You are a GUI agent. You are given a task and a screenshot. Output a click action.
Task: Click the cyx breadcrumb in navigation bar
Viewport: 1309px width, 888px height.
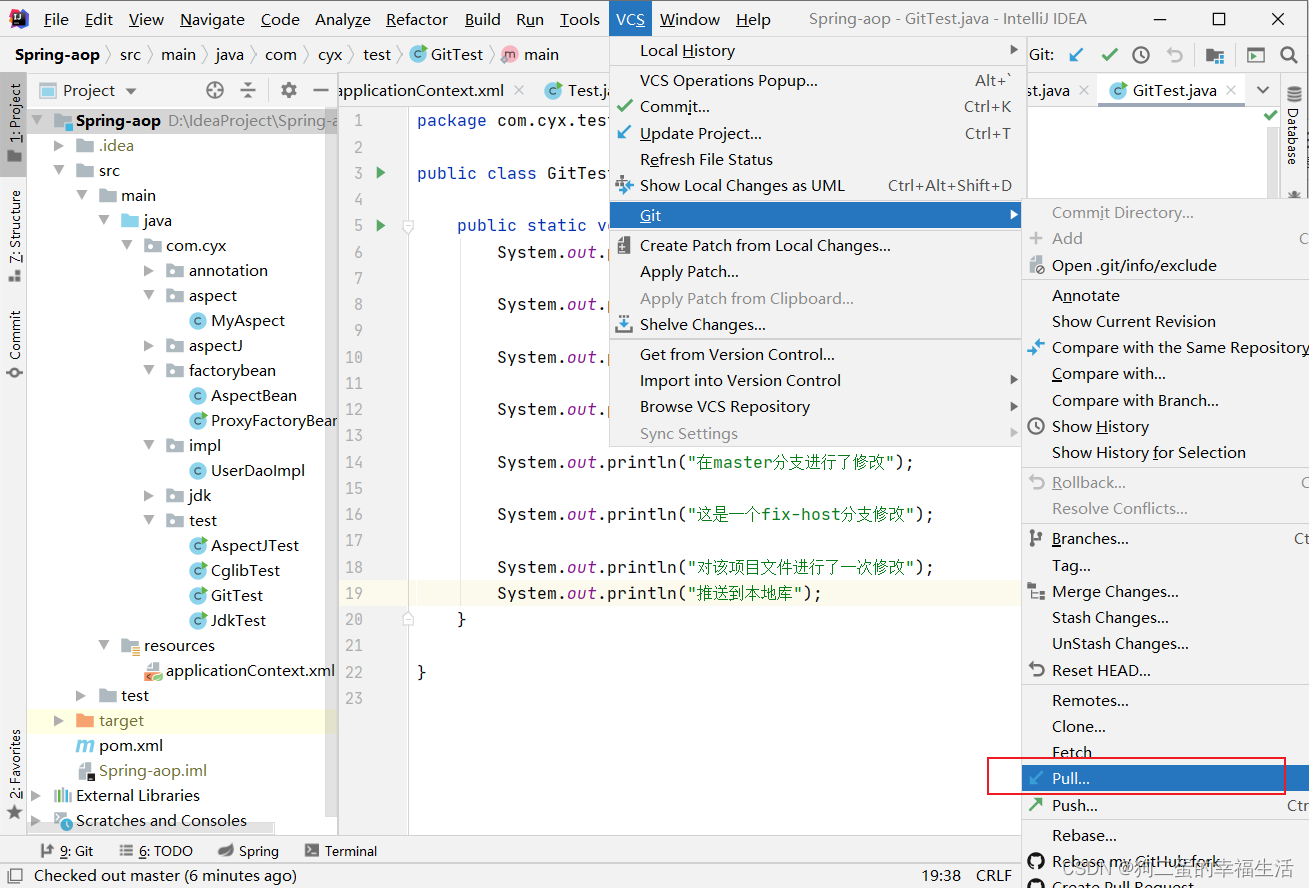[x=330, y=55]
